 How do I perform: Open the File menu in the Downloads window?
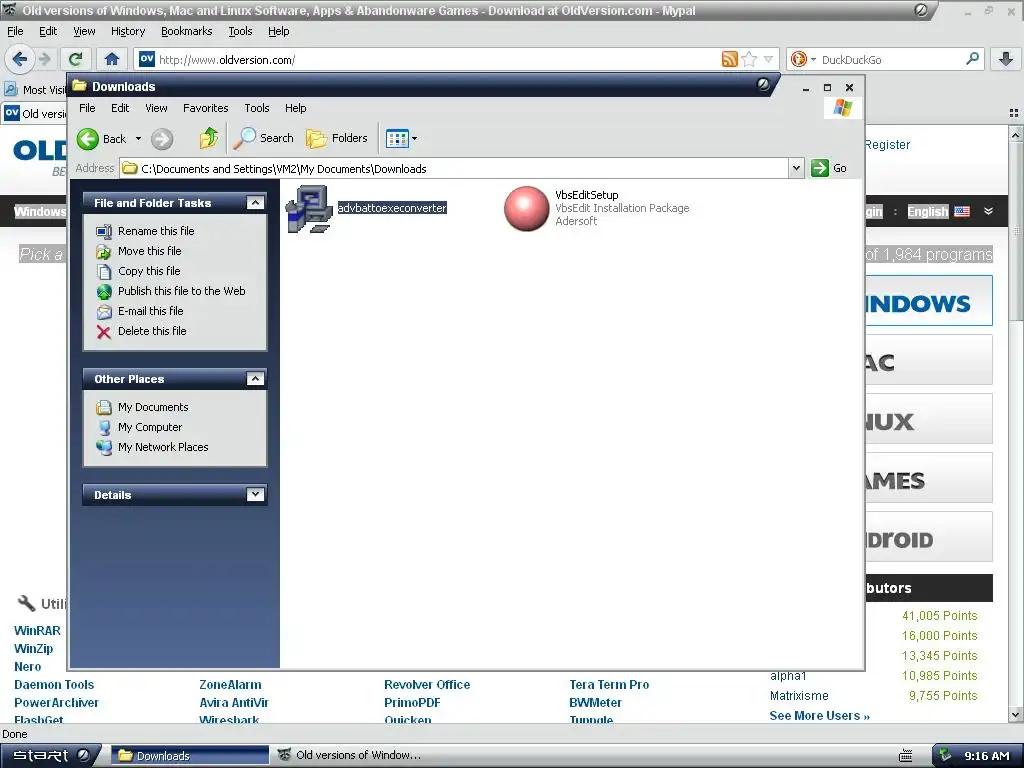point(87,108)
